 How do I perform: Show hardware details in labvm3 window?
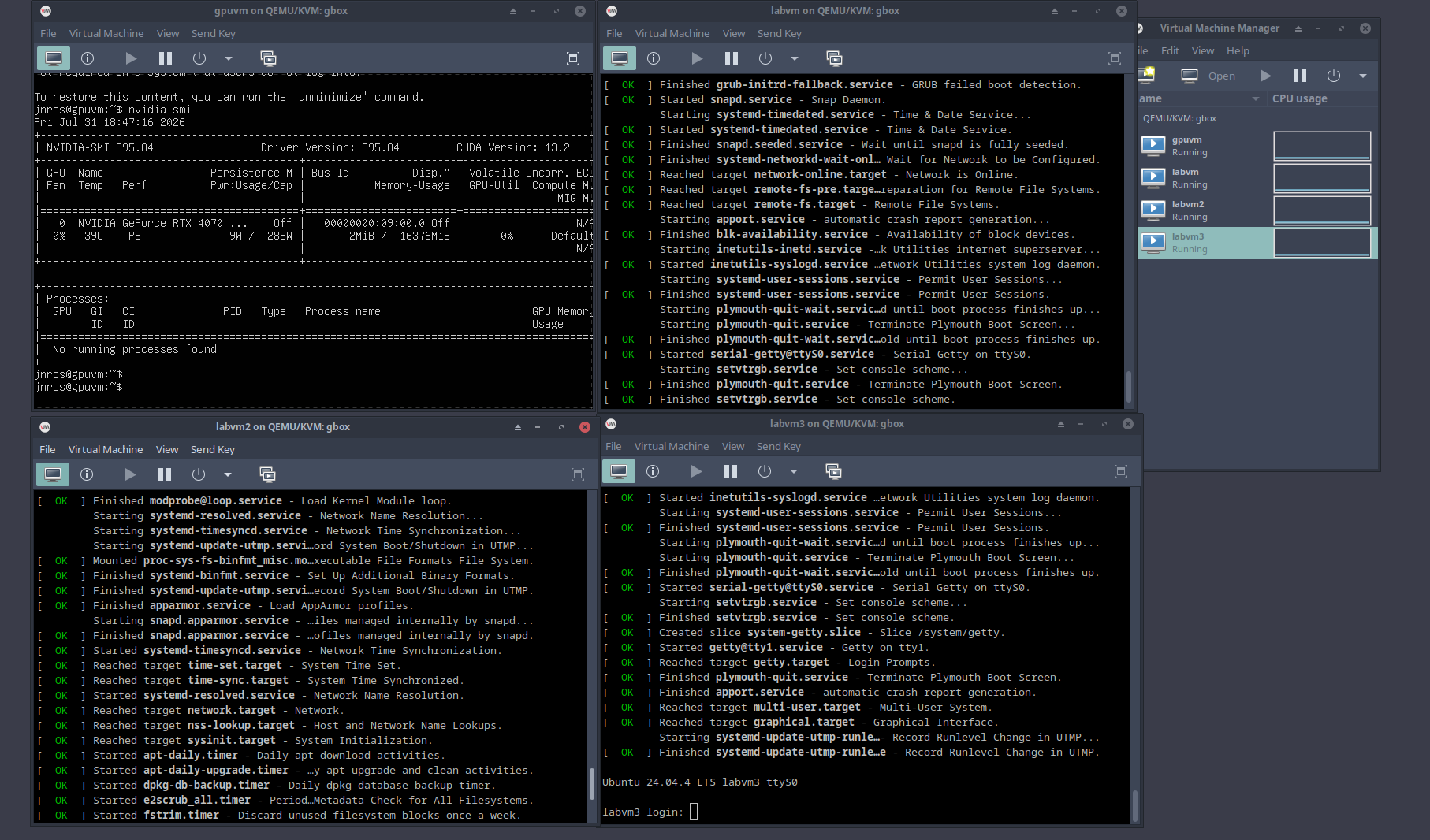click(x=653, y=471)
